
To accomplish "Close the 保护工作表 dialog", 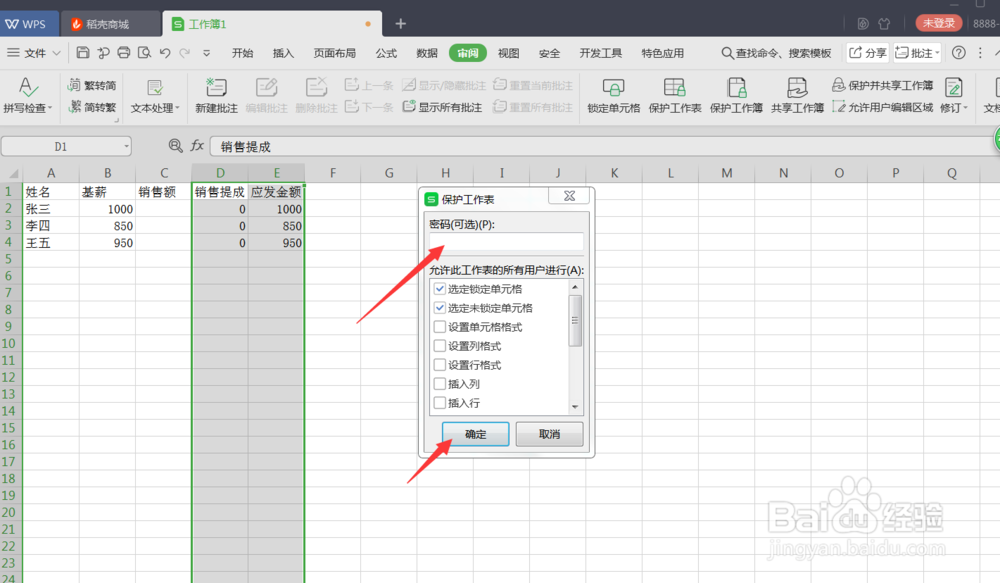I will click(570, 196).
